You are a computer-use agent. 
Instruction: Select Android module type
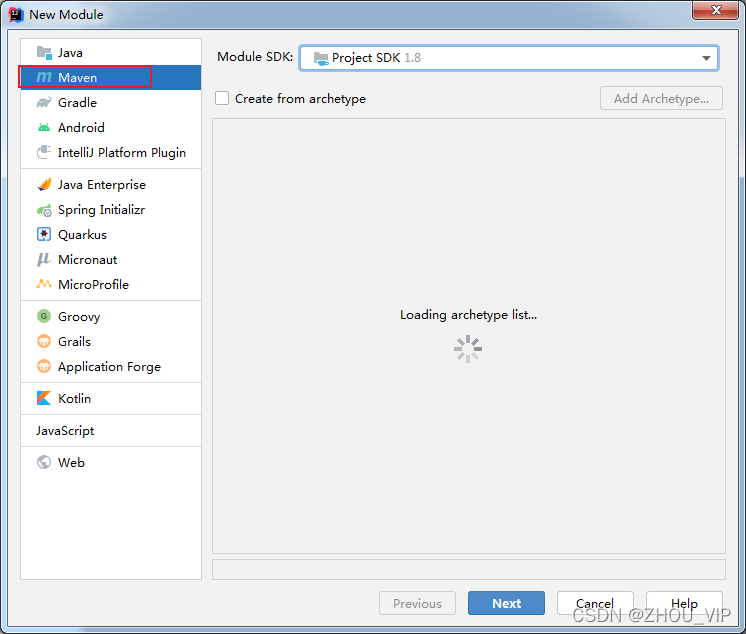click(111, 127)
